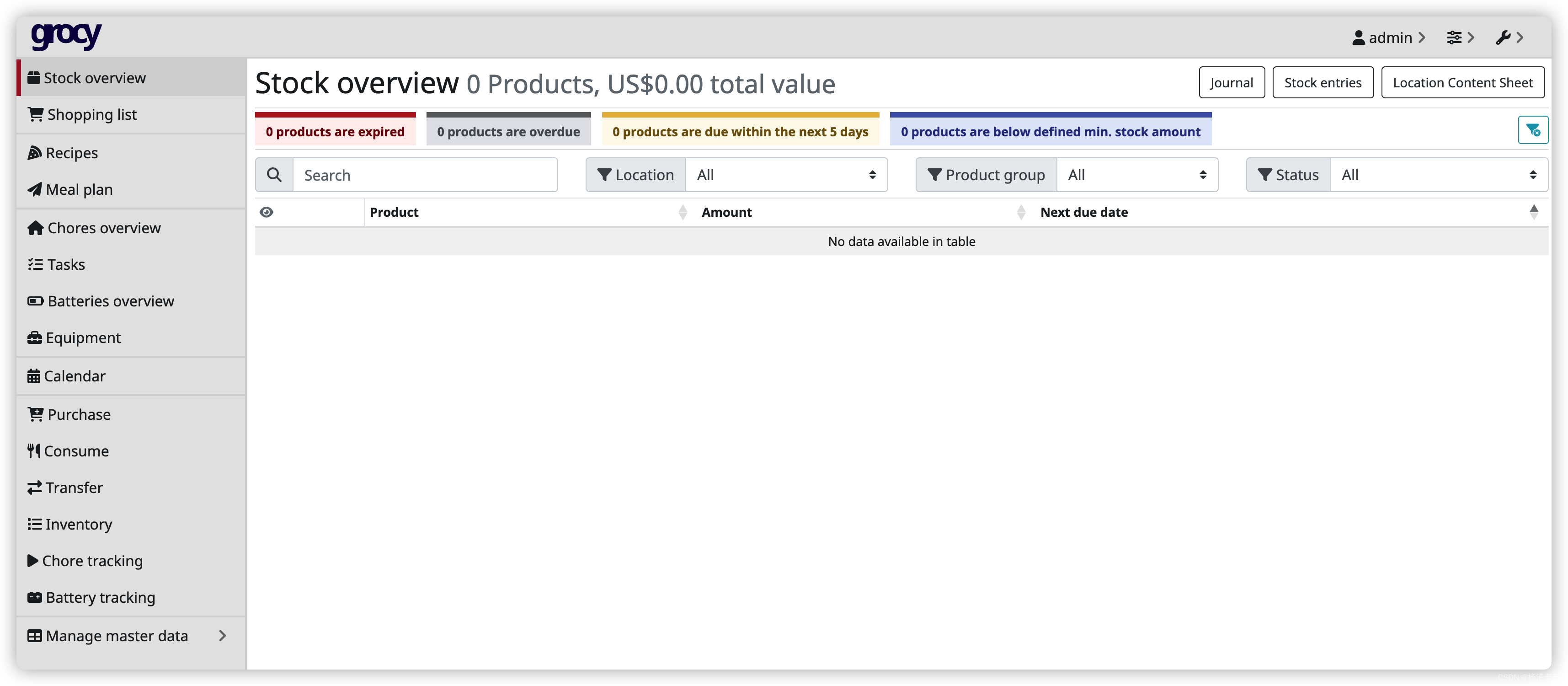Open the Product group dropdown
Screen dimensions: 1568x686
tap(1136, 175)
